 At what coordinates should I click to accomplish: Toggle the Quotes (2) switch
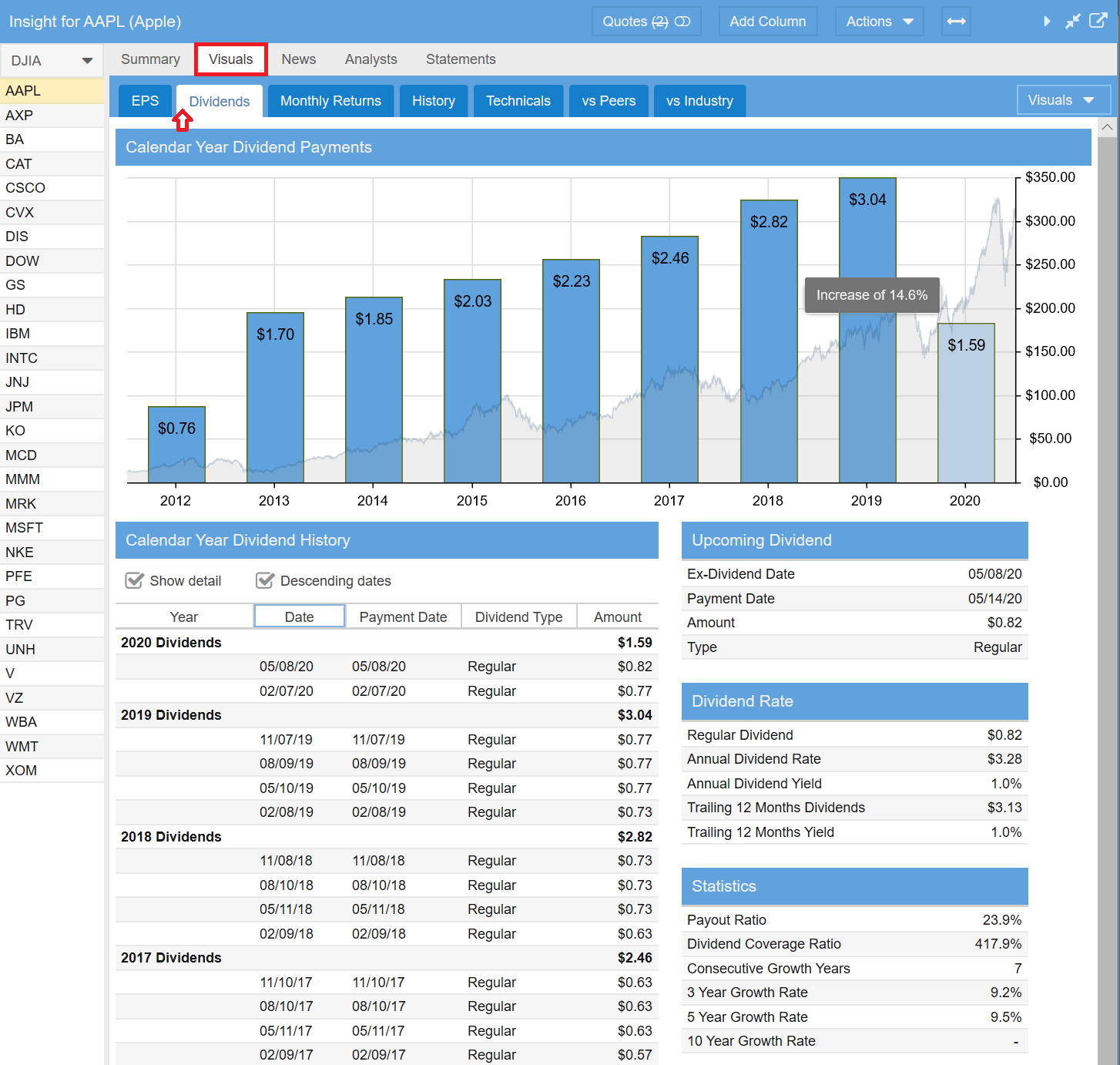coord(682,22)
